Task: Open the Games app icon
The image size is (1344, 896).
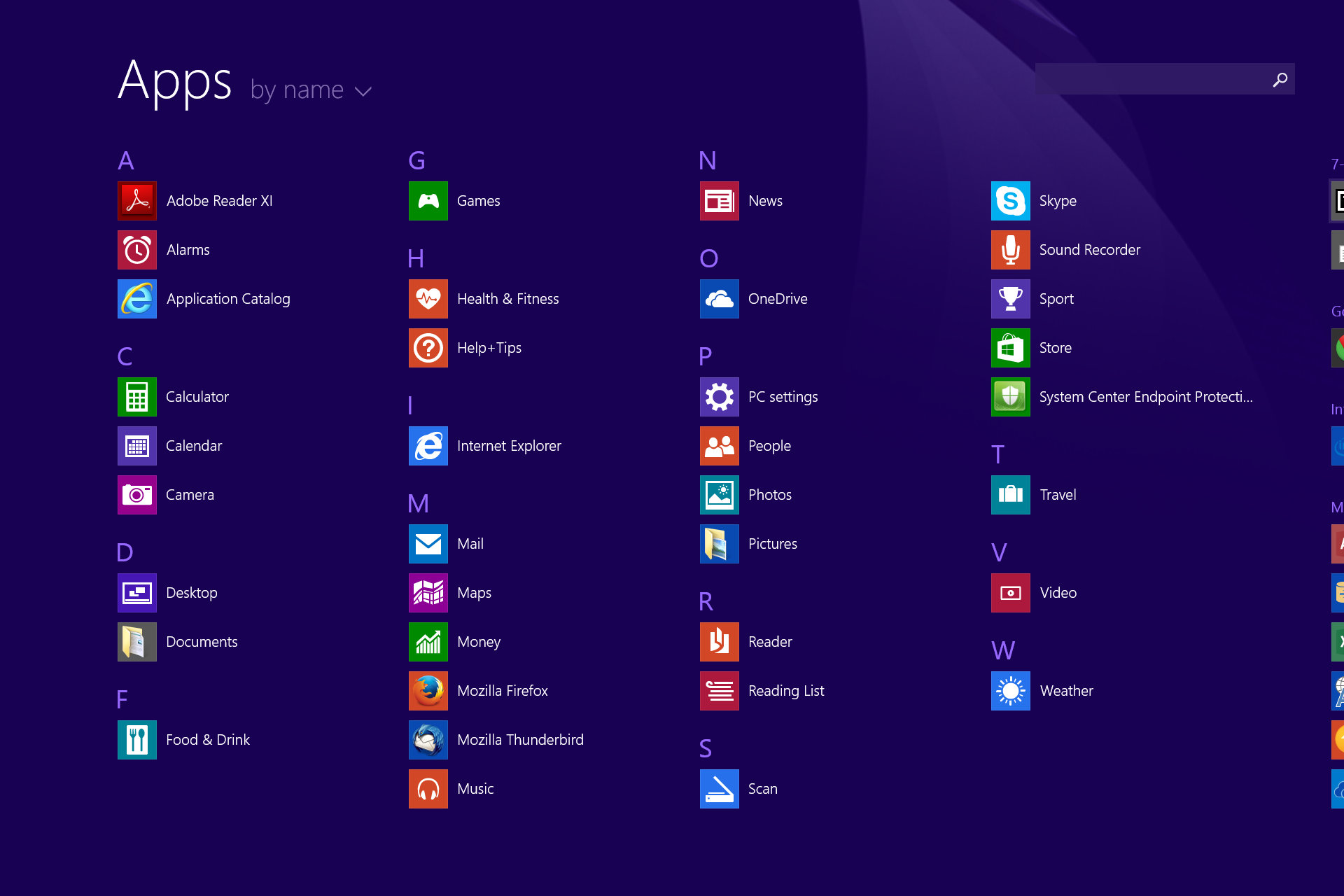Action: 428,201
